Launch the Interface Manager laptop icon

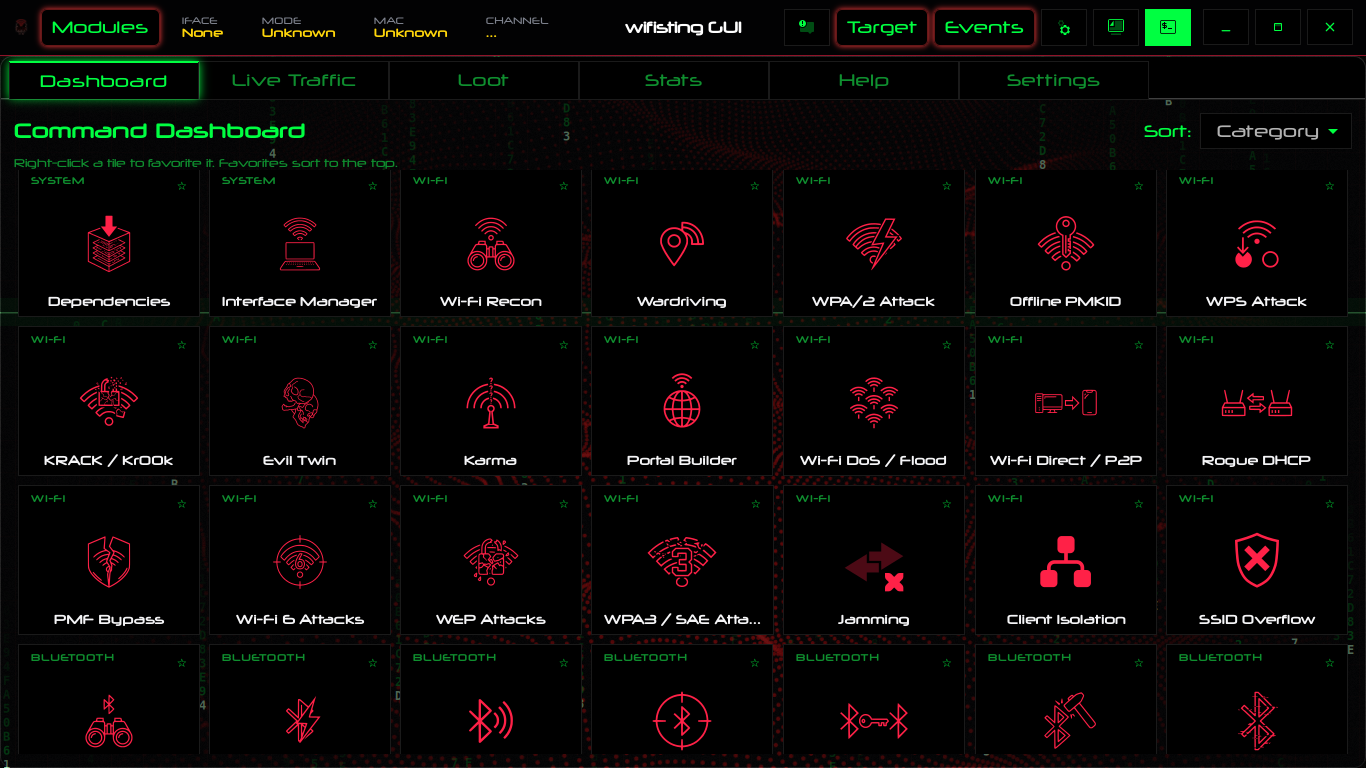point(300,245)
